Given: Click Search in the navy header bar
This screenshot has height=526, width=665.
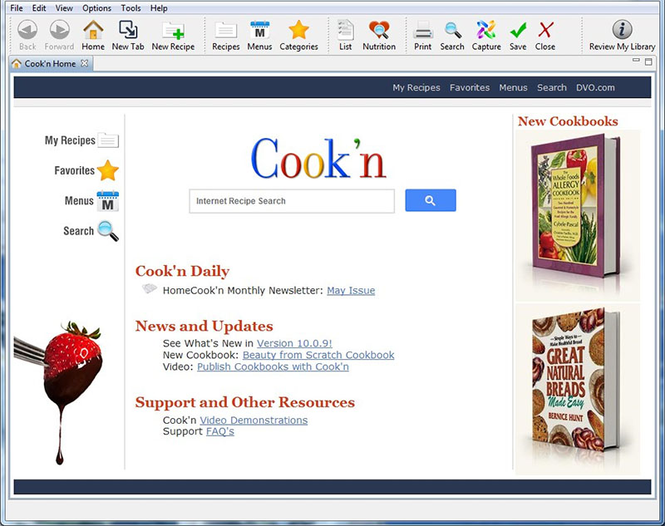Looking at the screenshot, I should tap(552, 88).
